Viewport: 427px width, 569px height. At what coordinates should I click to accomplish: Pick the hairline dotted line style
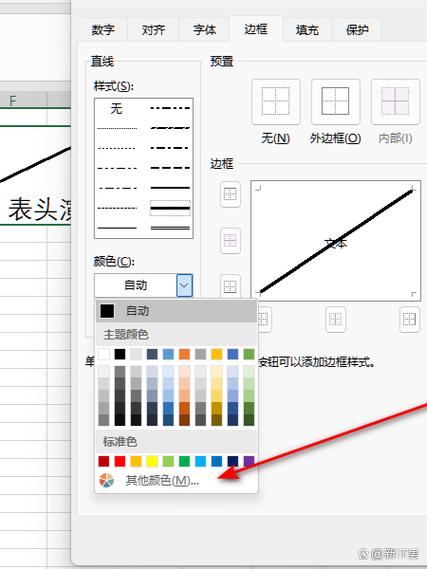[x=117, y=128]
